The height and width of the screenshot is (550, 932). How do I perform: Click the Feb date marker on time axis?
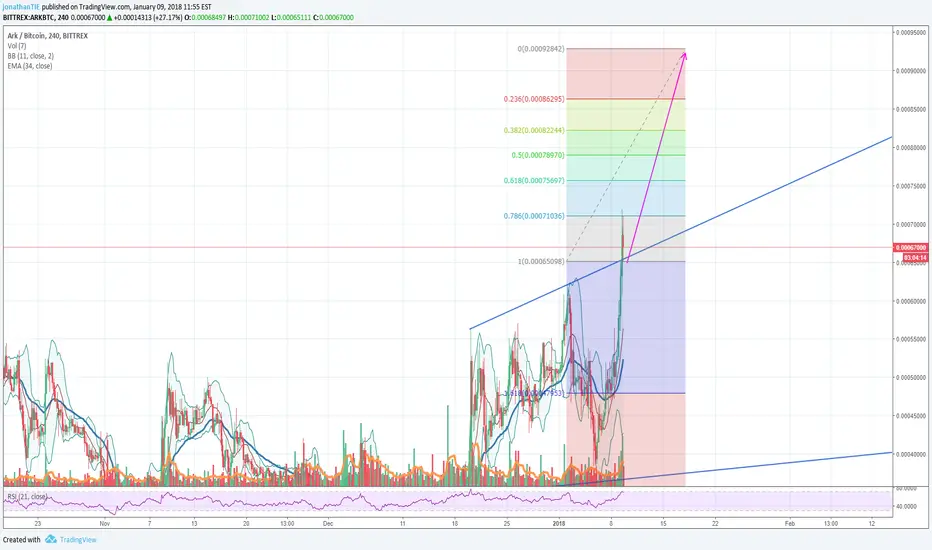789,524
